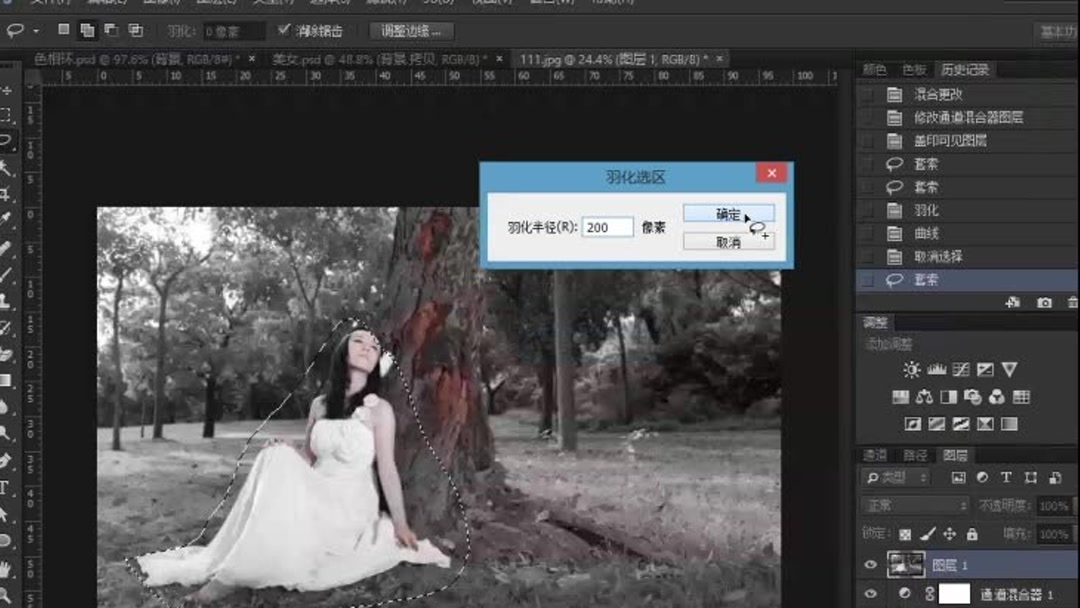Click the fill percentage value field
This screenshot has height=608, width=1080.
tap(1053, 534)
